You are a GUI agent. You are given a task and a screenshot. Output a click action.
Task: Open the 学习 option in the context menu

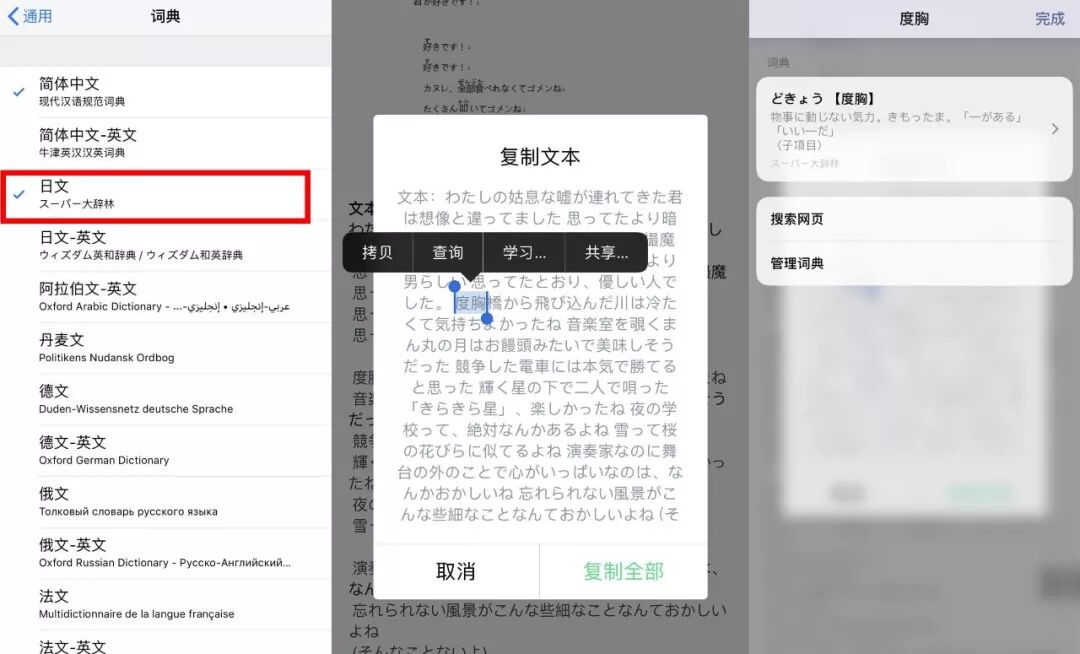pos(525,253)
